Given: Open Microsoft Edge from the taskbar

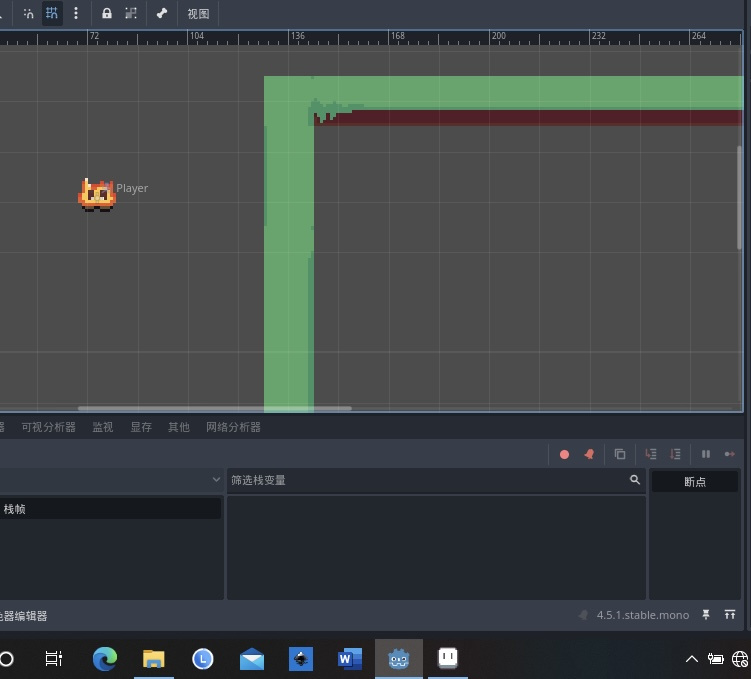Looking at the screenshot, I should (x=105, y=659).
